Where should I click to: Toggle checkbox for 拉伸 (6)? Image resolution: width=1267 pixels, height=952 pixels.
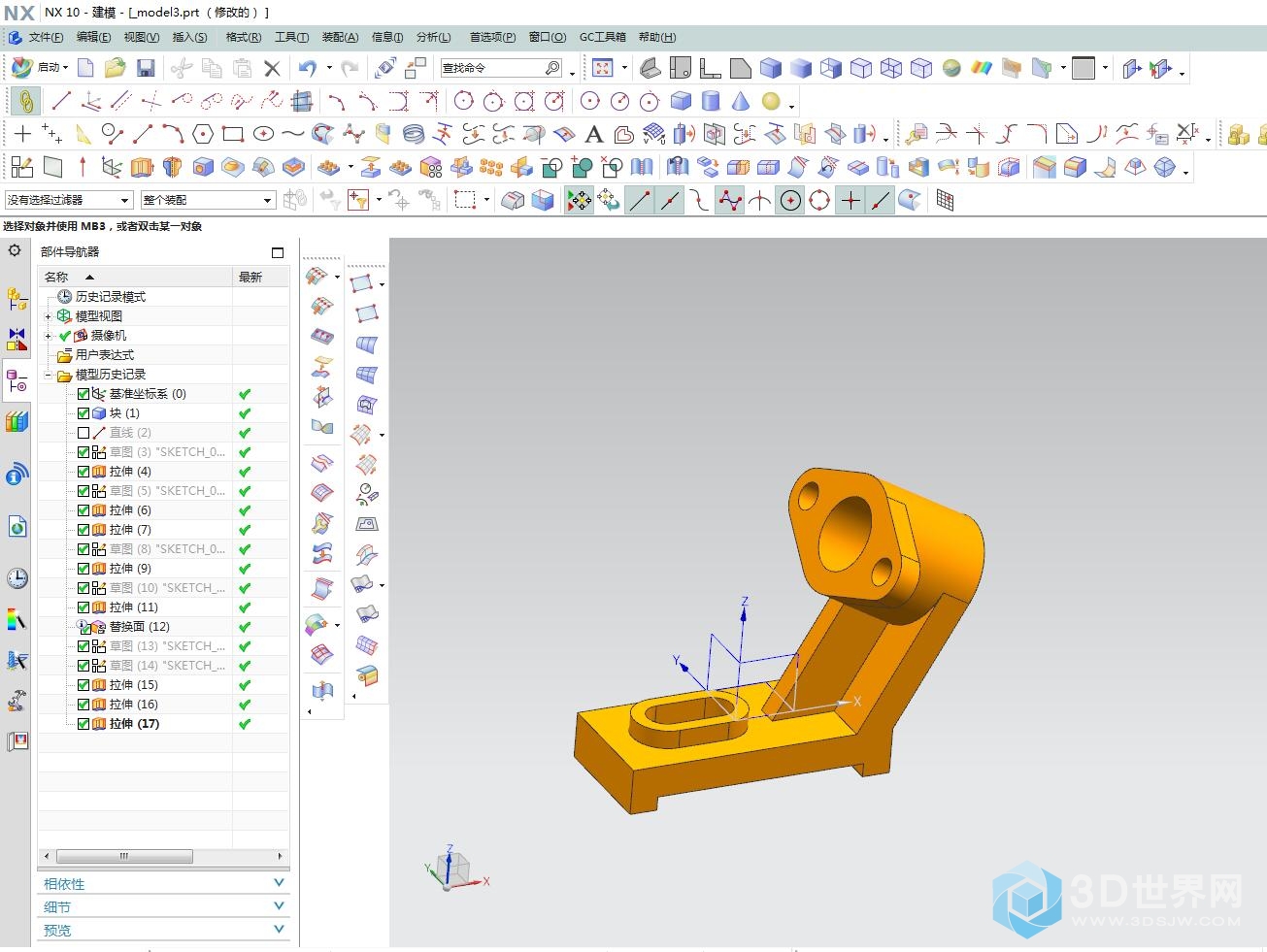click(83, 510)
